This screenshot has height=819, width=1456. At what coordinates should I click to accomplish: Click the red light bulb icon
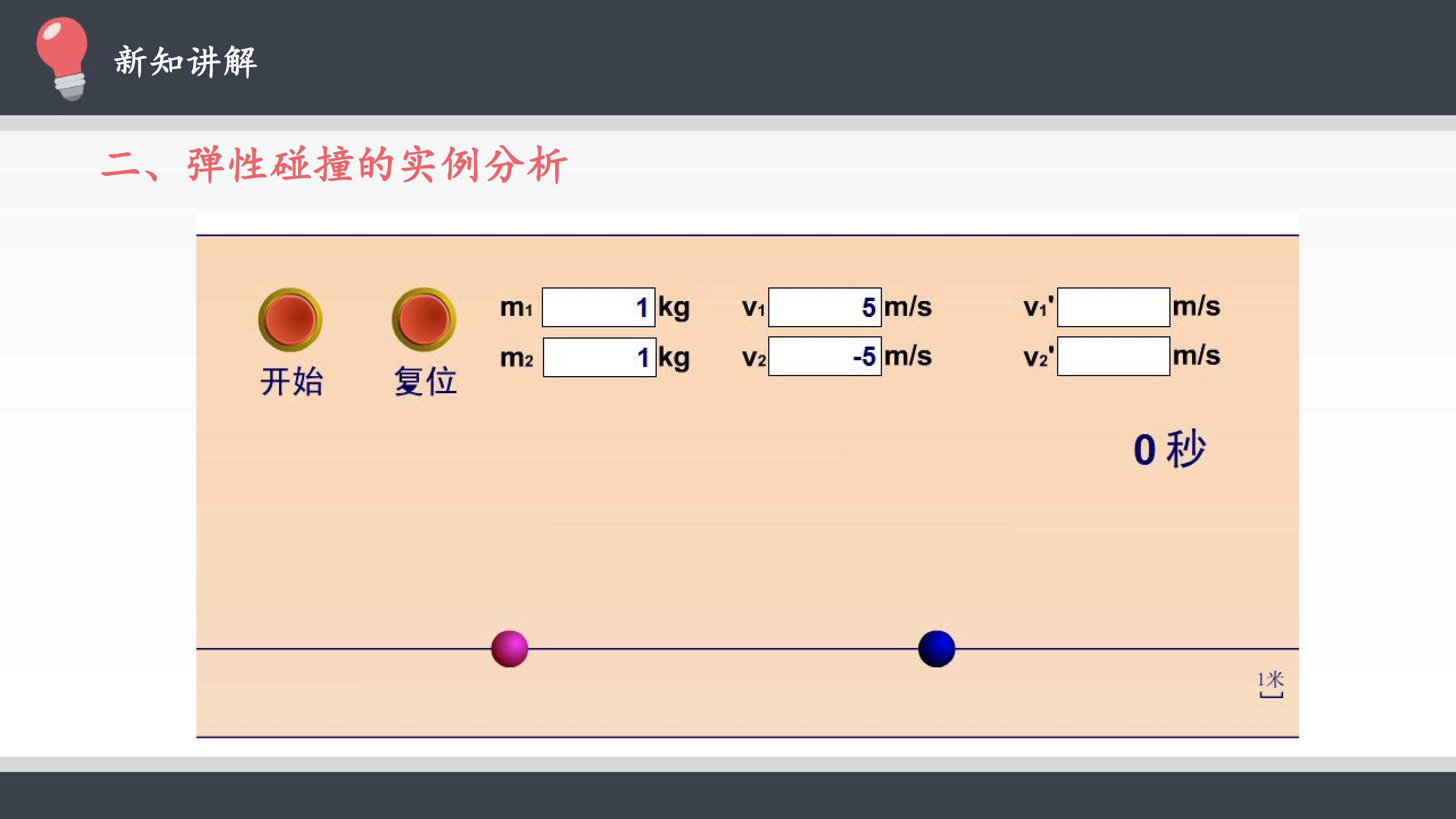click(63, 59)
